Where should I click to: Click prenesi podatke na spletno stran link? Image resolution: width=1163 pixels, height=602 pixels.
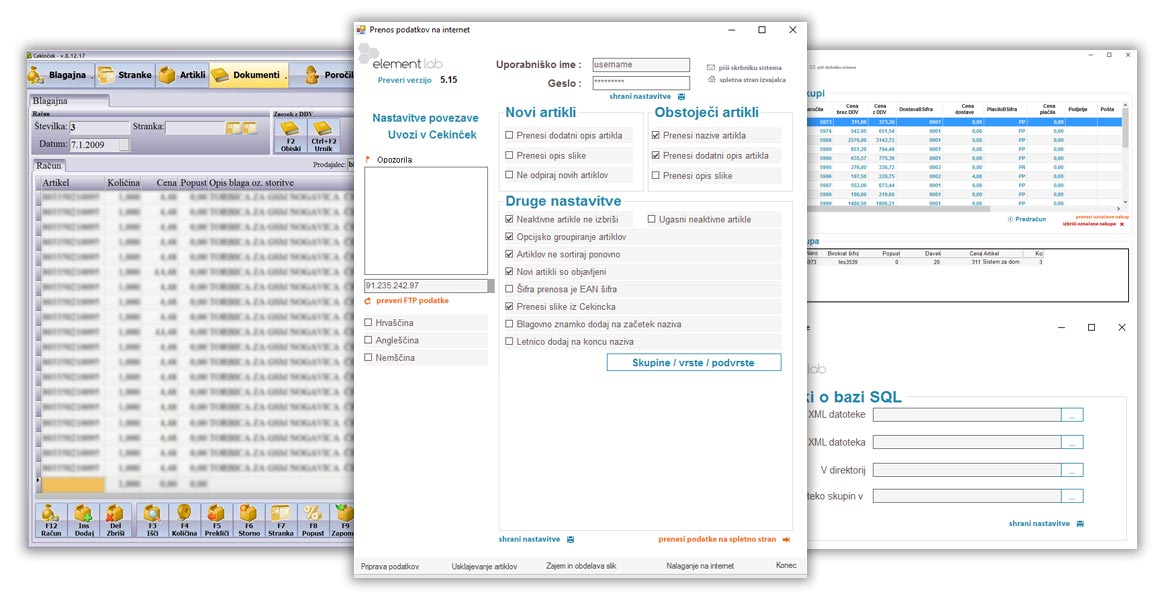pos(717,540)
